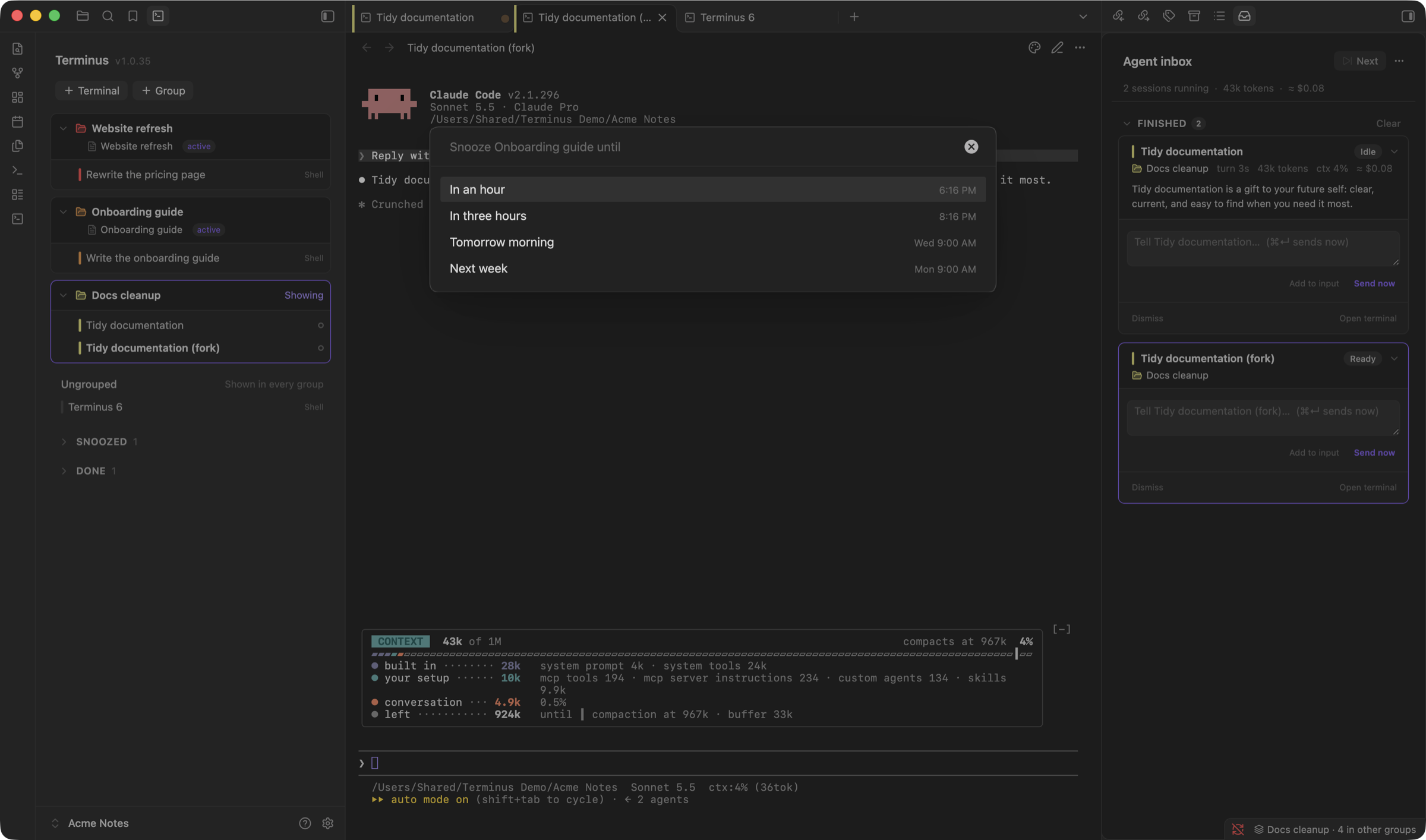Toggle the left sidebar panel icon
Screen dimensions: 1426x840
pos(327,16)
